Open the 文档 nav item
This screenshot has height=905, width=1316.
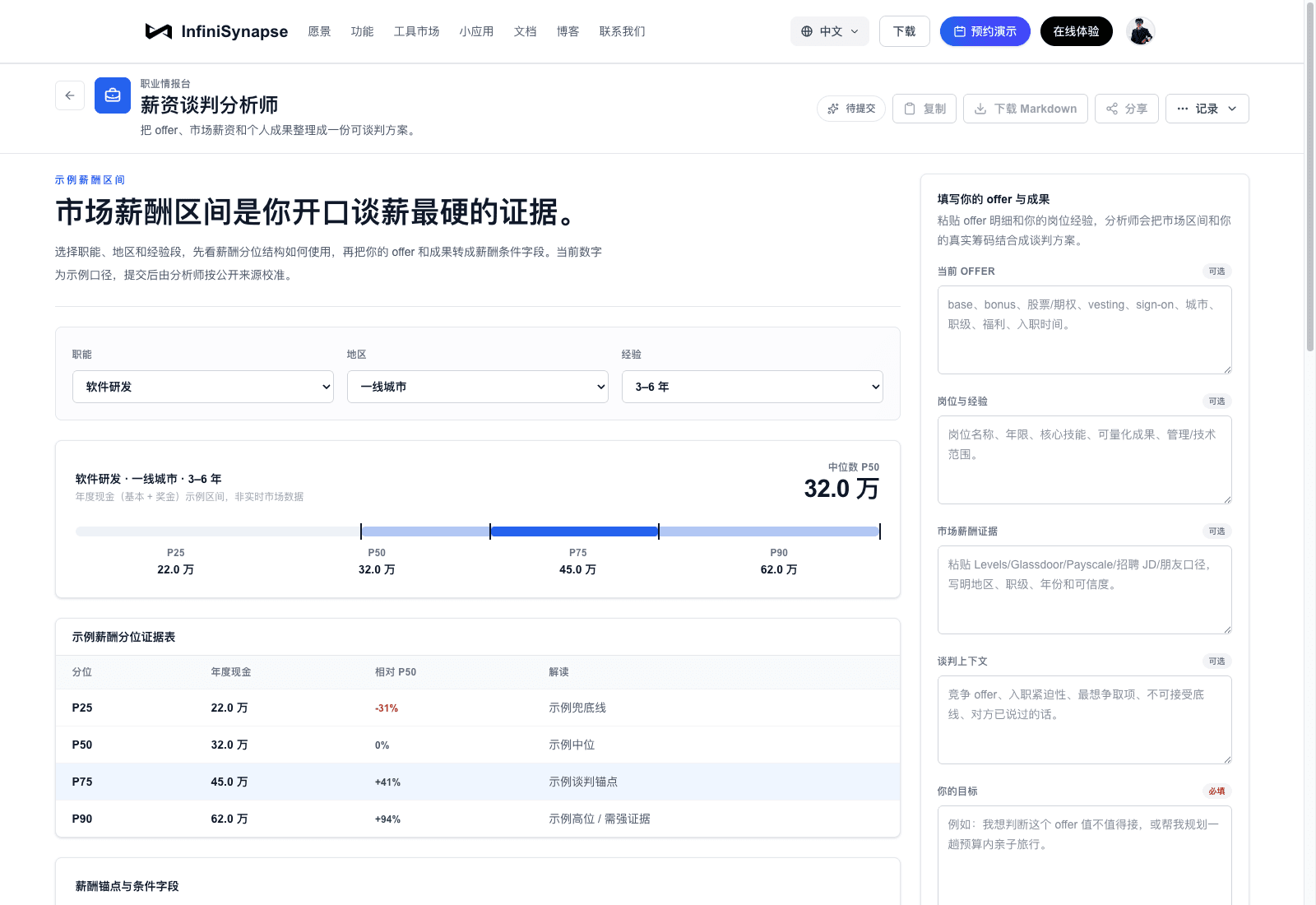pyautogui.click(x=525, y=31)
